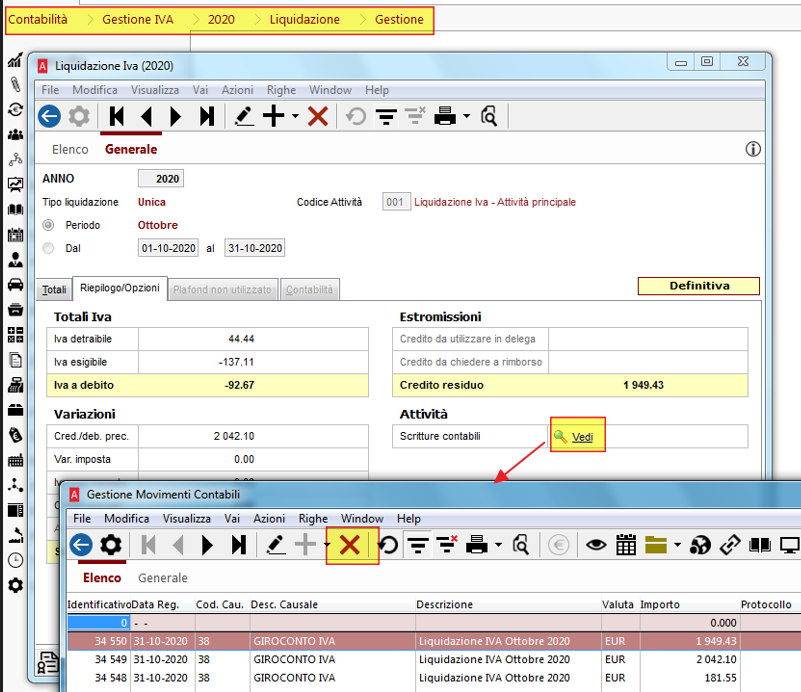Click the edit pencil in Liquidazione Iva toolbar
Viewport: 801px width, 692px height.
[244, 116]
